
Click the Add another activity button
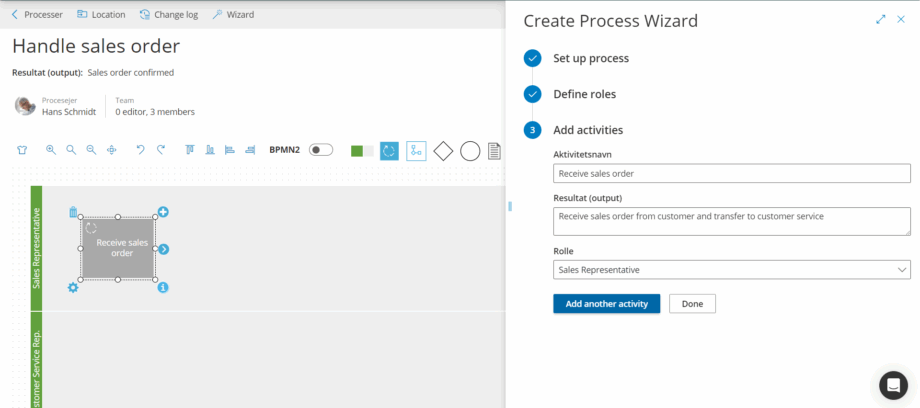[606, 304]
